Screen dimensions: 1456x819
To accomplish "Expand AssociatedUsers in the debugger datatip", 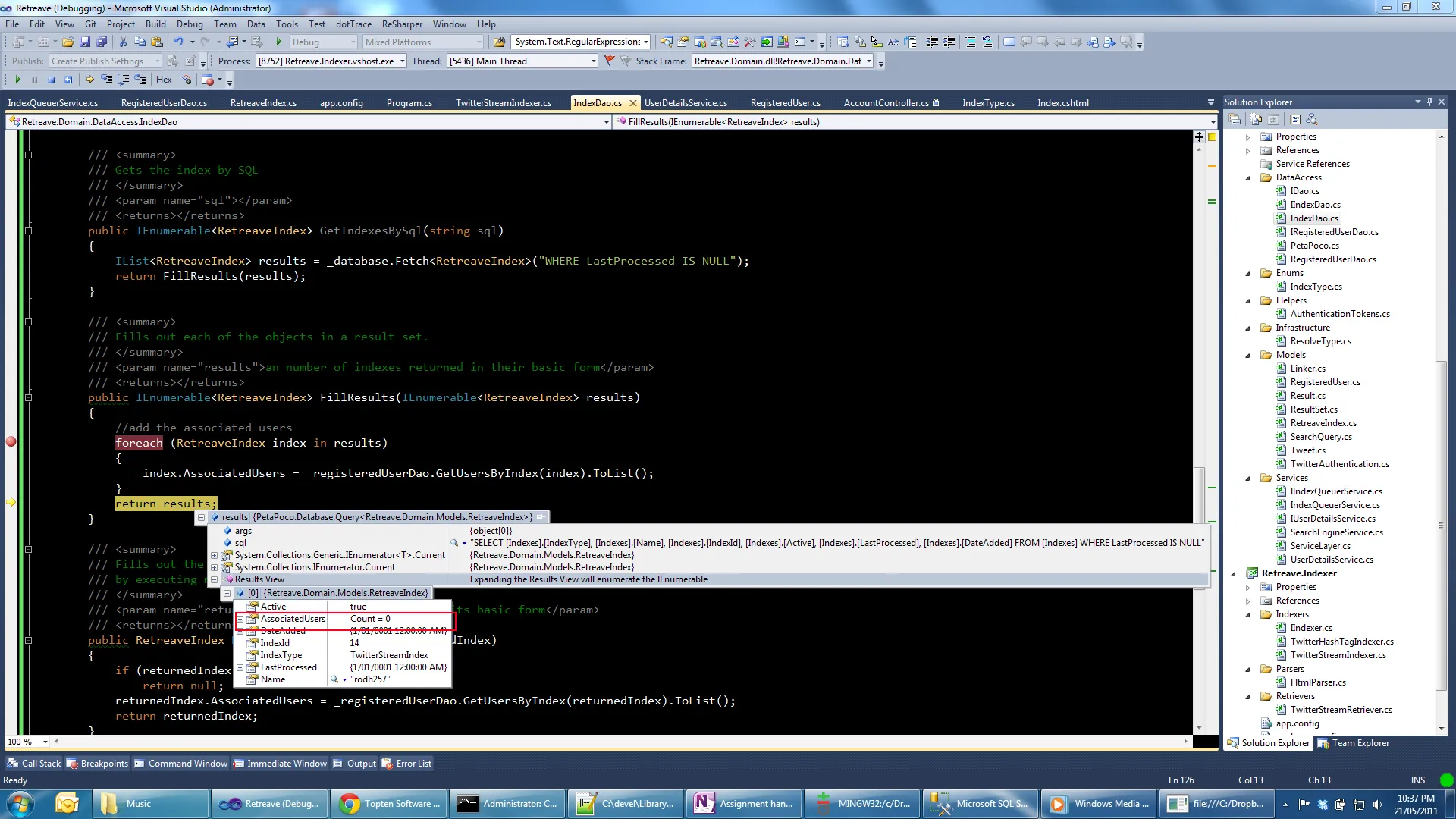I will click(x=240, y=620).
